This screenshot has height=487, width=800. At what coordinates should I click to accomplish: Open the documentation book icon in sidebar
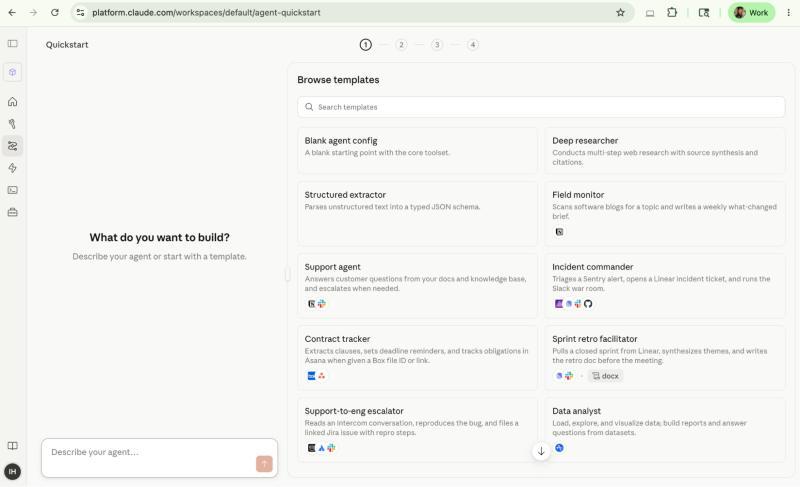[x=13, y=446]
